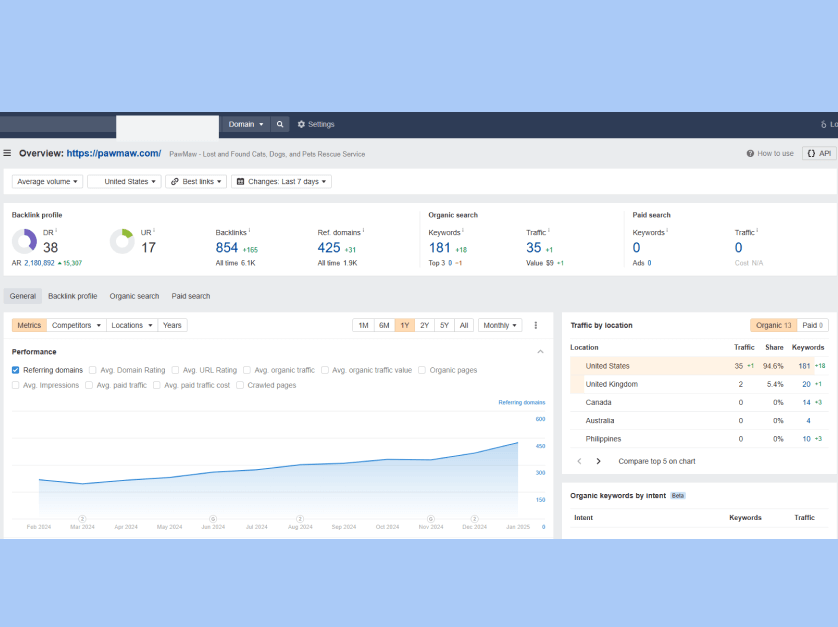Click the search magnifier icon in top bar
Screen dimensions: 838x627
click(281, 124)
